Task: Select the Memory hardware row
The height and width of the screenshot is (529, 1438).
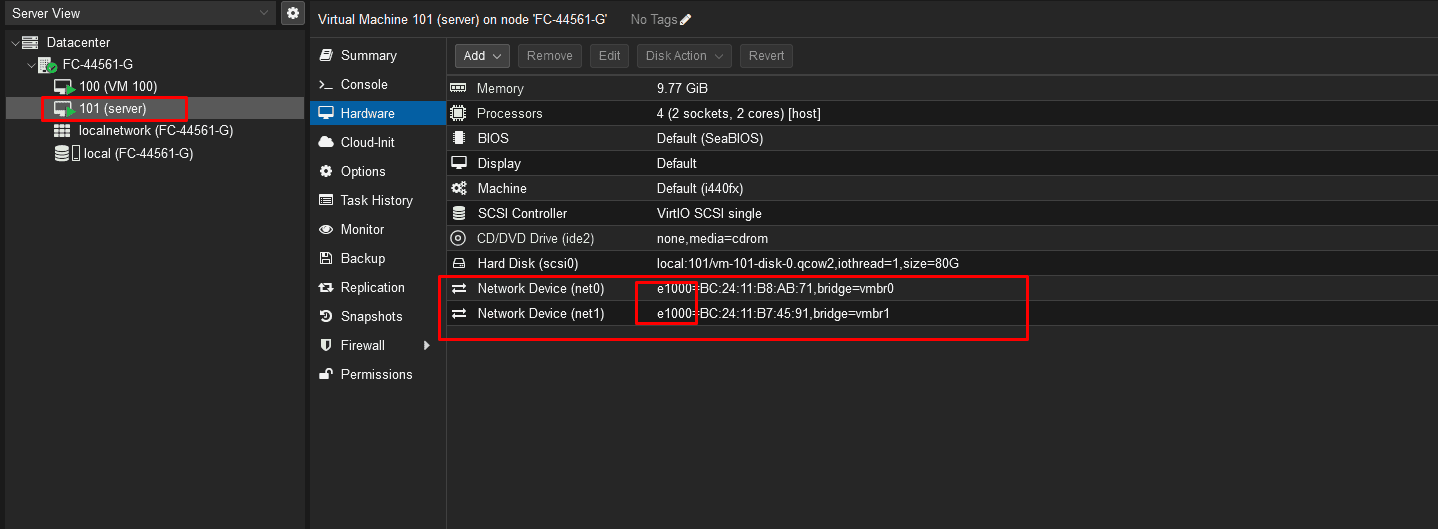Action: [x=940, y=88]
